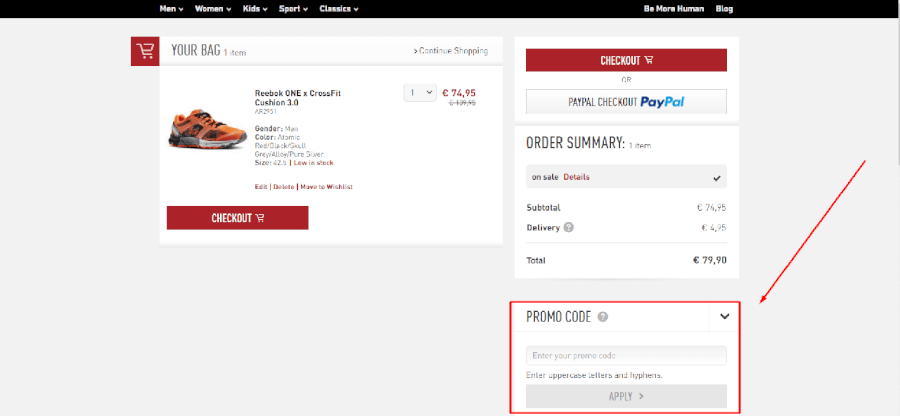Click the promo code input field

tap(626, 356)
